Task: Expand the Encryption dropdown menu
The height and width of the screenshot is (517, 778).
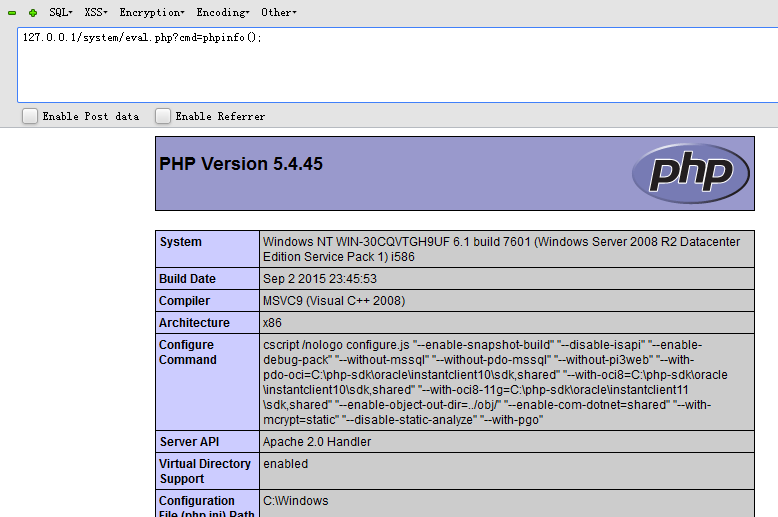Action: (152, 12)
